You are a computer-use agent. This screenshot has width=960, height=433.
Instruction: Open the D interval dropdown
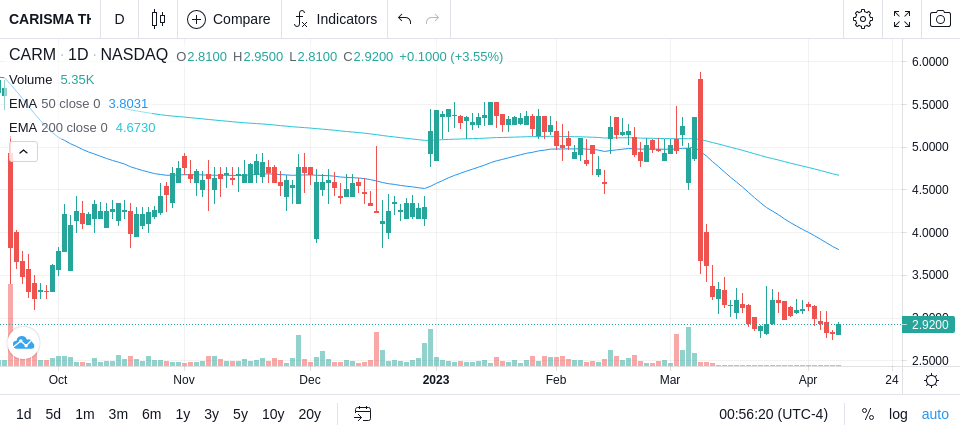click(119, 19)
